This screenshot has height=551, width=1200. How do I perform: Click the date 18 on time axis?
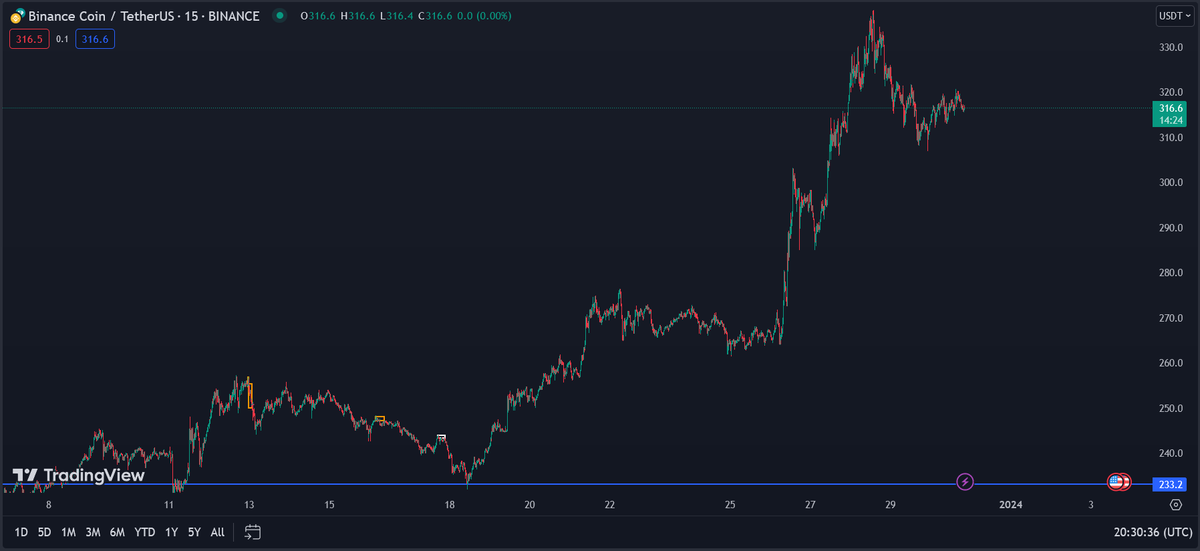450,505
